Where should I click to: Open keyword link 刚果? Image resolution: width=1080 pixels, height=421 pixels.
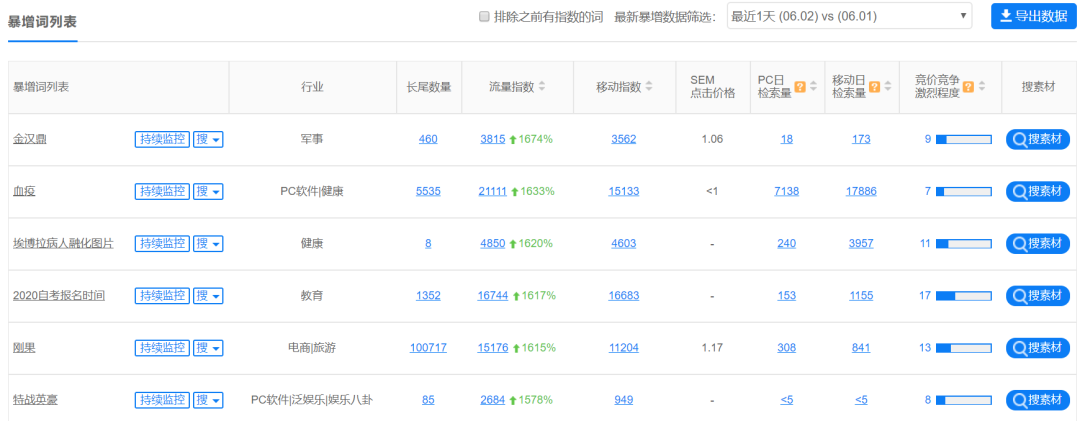24,348
